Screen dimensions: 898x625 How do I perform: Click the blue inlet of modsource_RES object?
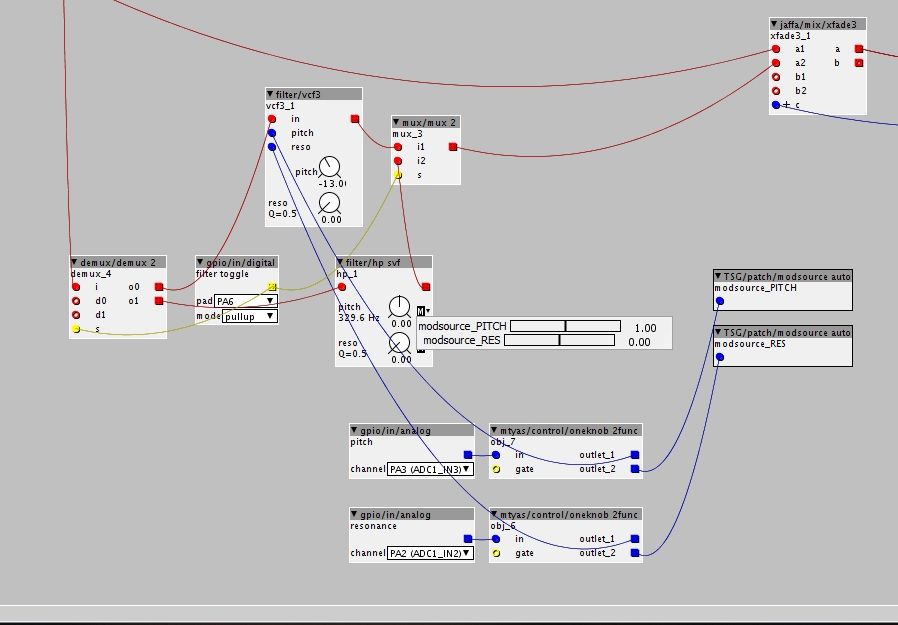click(720, 355)
